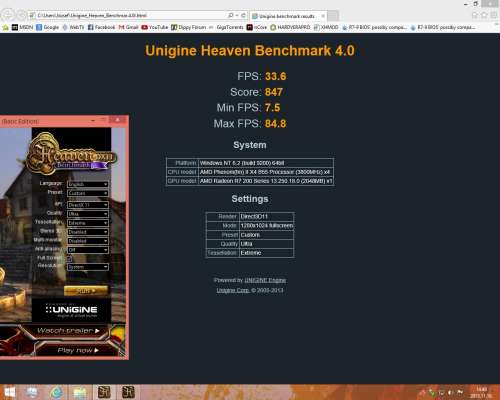
Task: Close the Unigine benchmark results tab
Action: [323, 16]
